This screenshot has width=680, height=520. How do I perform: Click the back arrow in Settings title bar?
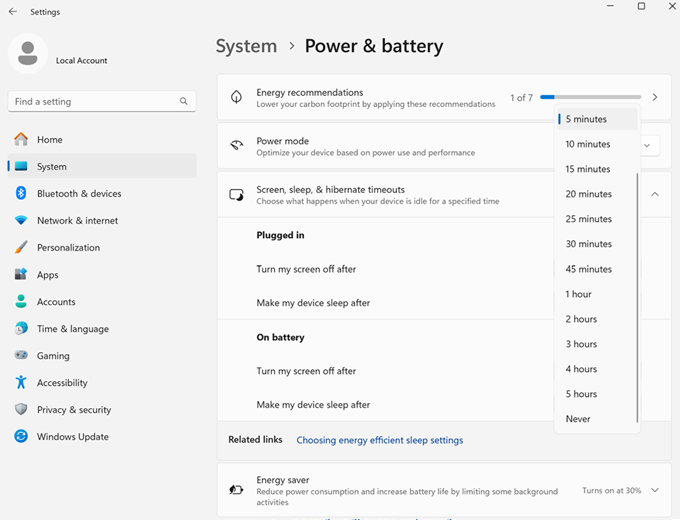(13, 12)
